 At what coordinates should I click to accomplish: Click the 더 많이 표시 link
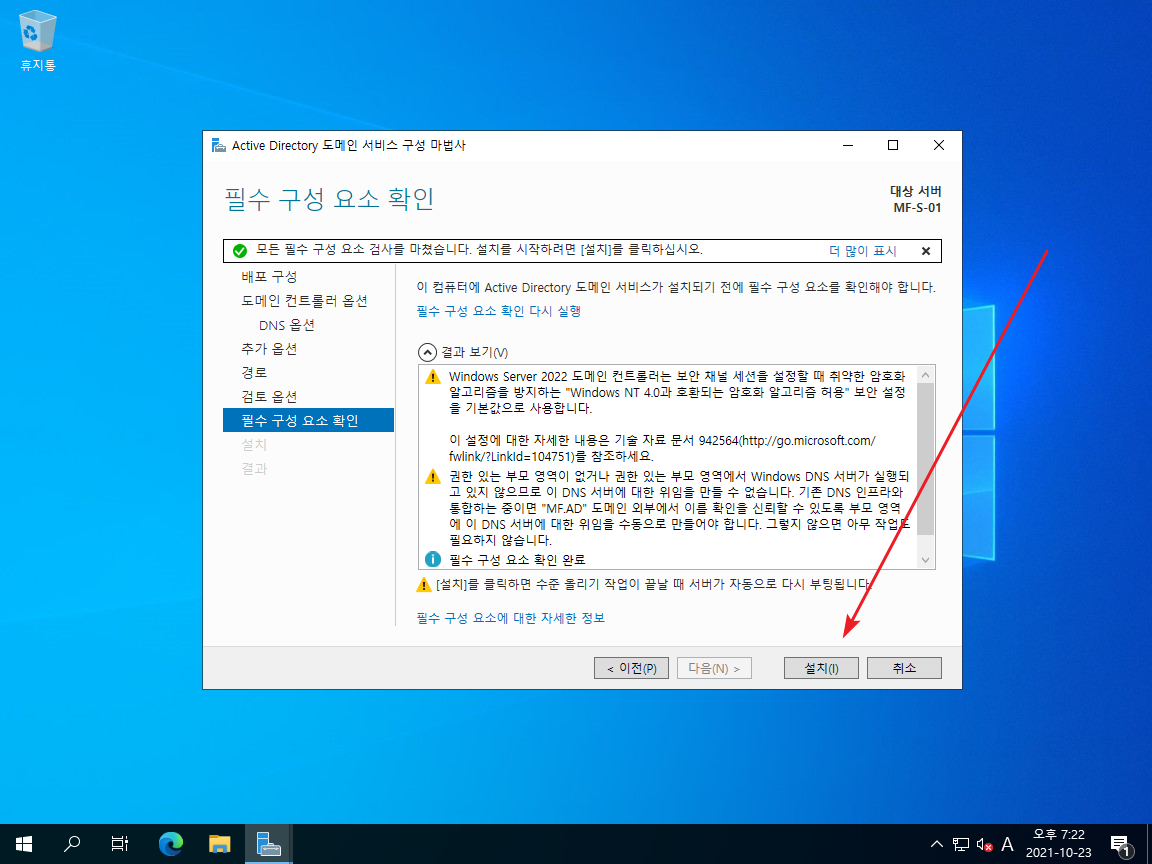[x=863, y=251]
